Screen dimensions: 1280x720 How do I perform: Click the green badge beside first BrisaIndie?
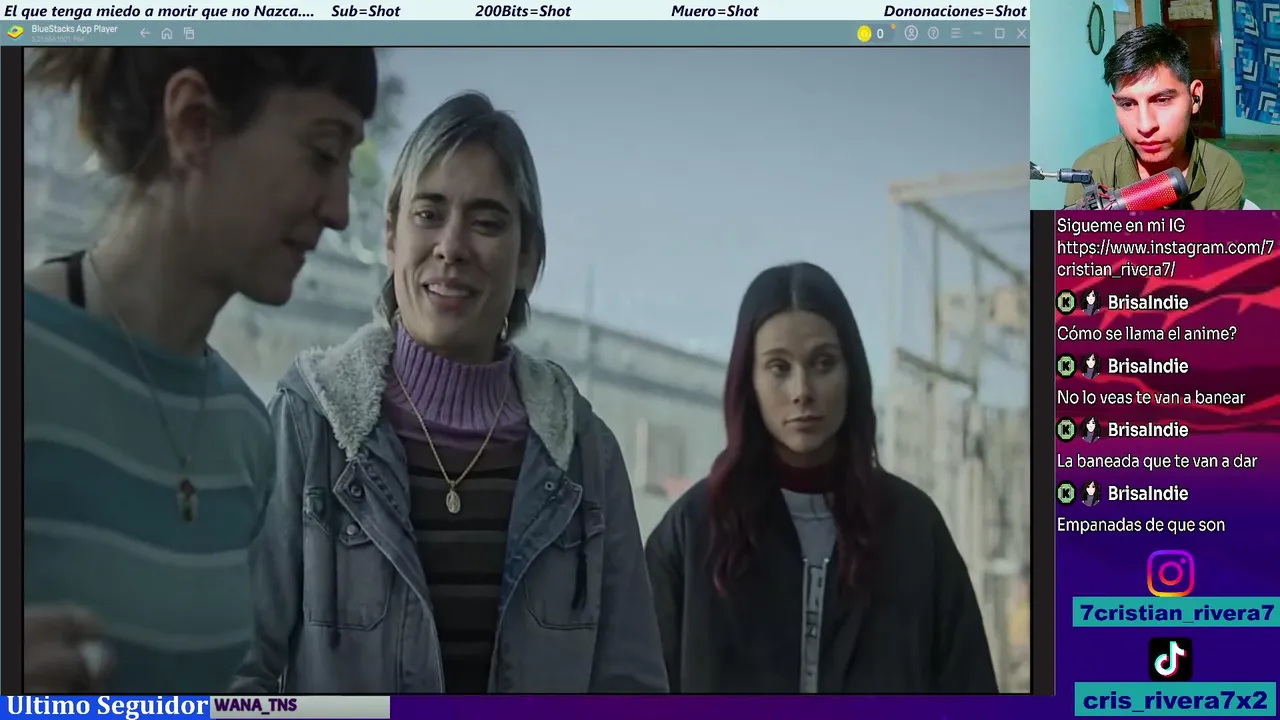click(1066, 302)
